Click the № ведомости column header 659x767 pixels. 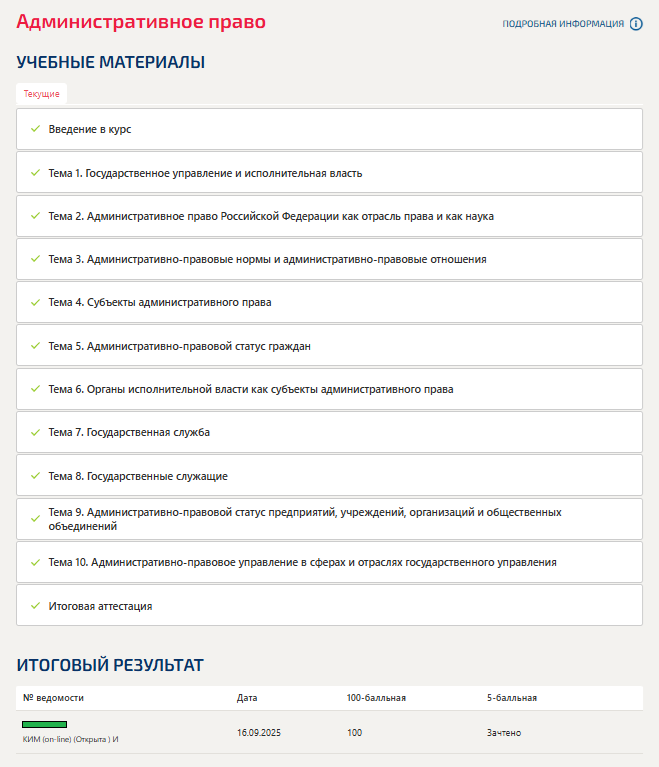tap(53, 697)
